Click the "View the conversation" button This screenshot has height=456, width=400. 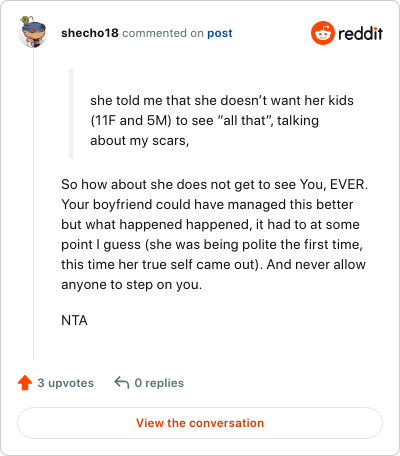200,423
